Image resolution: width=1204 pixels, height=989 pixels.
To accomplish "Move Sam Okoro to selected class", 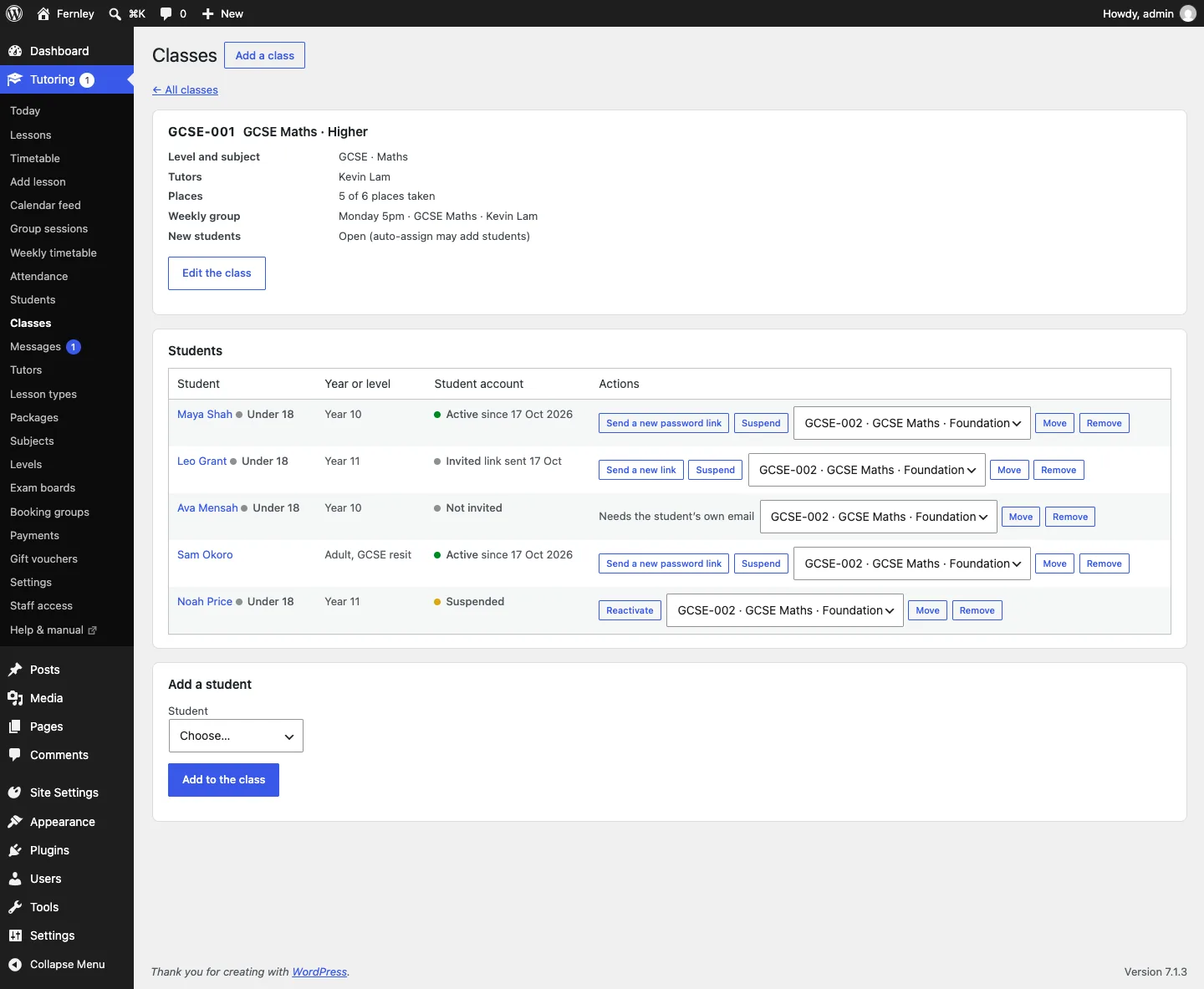I will 1055,563.
